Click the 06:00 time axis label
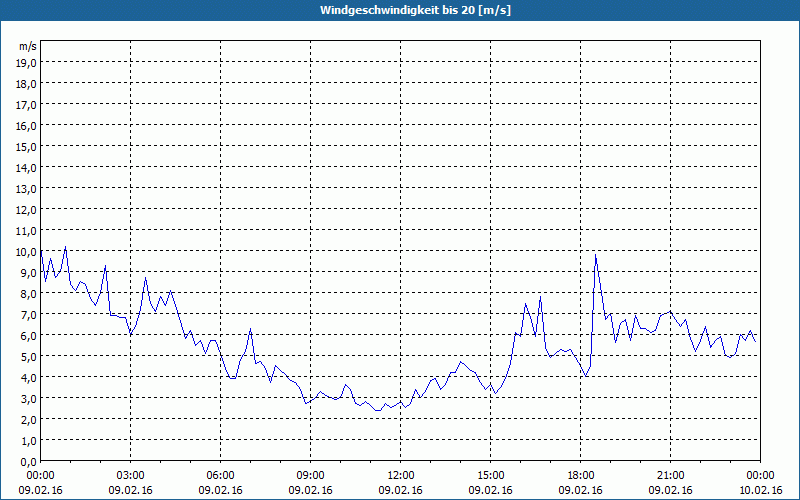This screenshot has width=800, height=500. 220,476
